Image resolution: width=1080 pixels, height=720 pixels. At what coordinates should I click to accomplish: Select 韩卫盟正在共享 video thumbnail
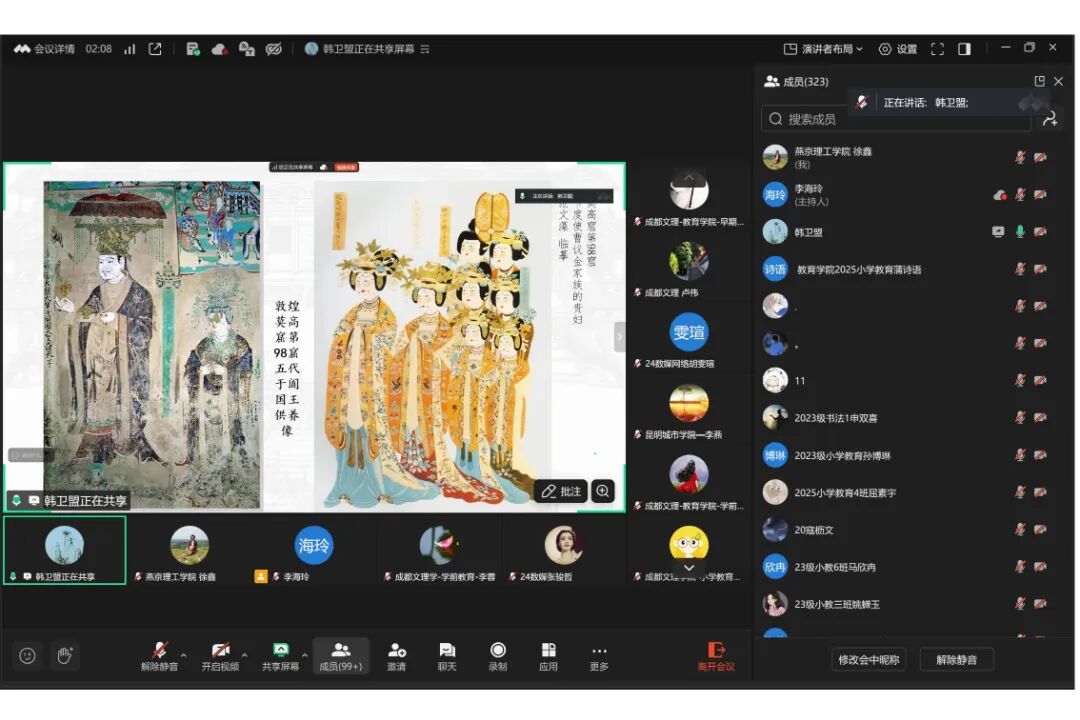click(65, 550)
